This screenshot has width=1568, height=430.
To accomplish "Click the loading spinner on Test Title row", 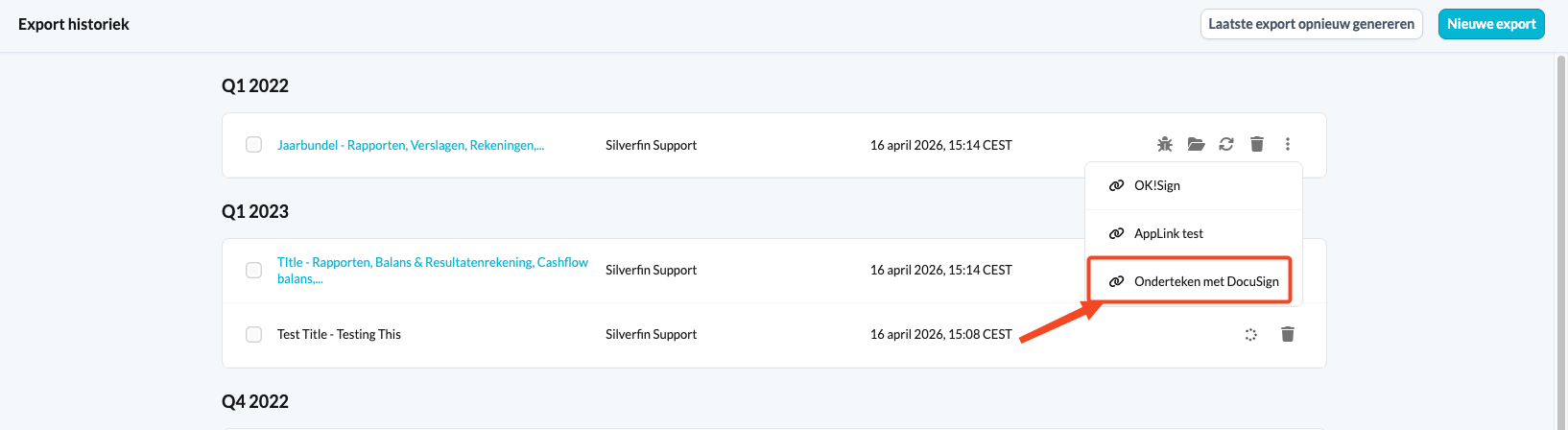I will point(1250,334).
